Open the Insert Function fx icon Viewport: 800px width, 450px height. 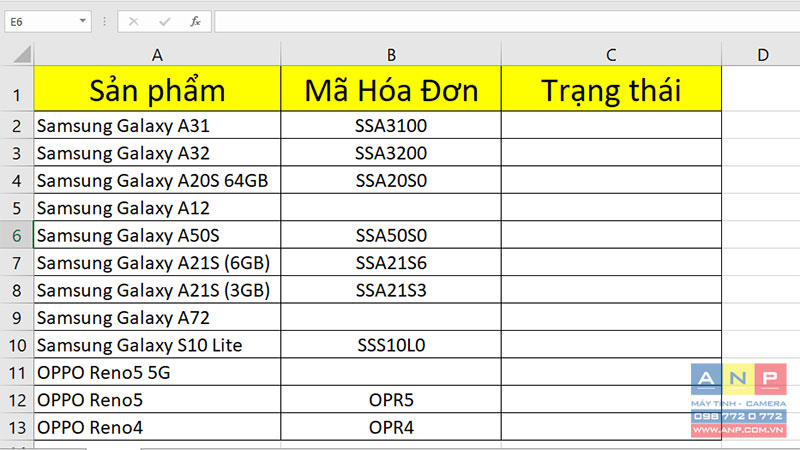[195, 21]
